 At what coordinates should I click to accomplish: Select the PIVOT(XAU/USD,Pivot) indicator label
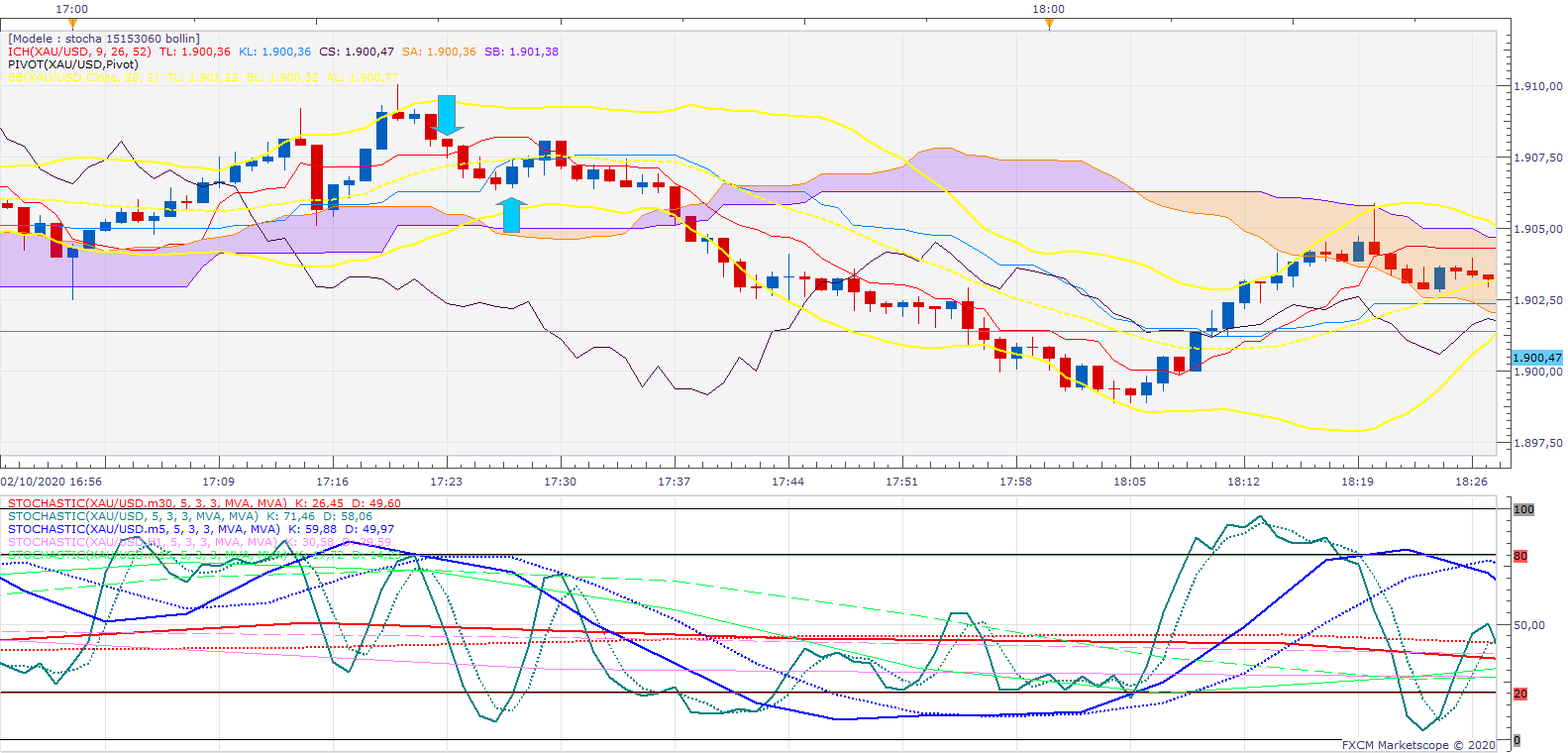pos(73,64)
